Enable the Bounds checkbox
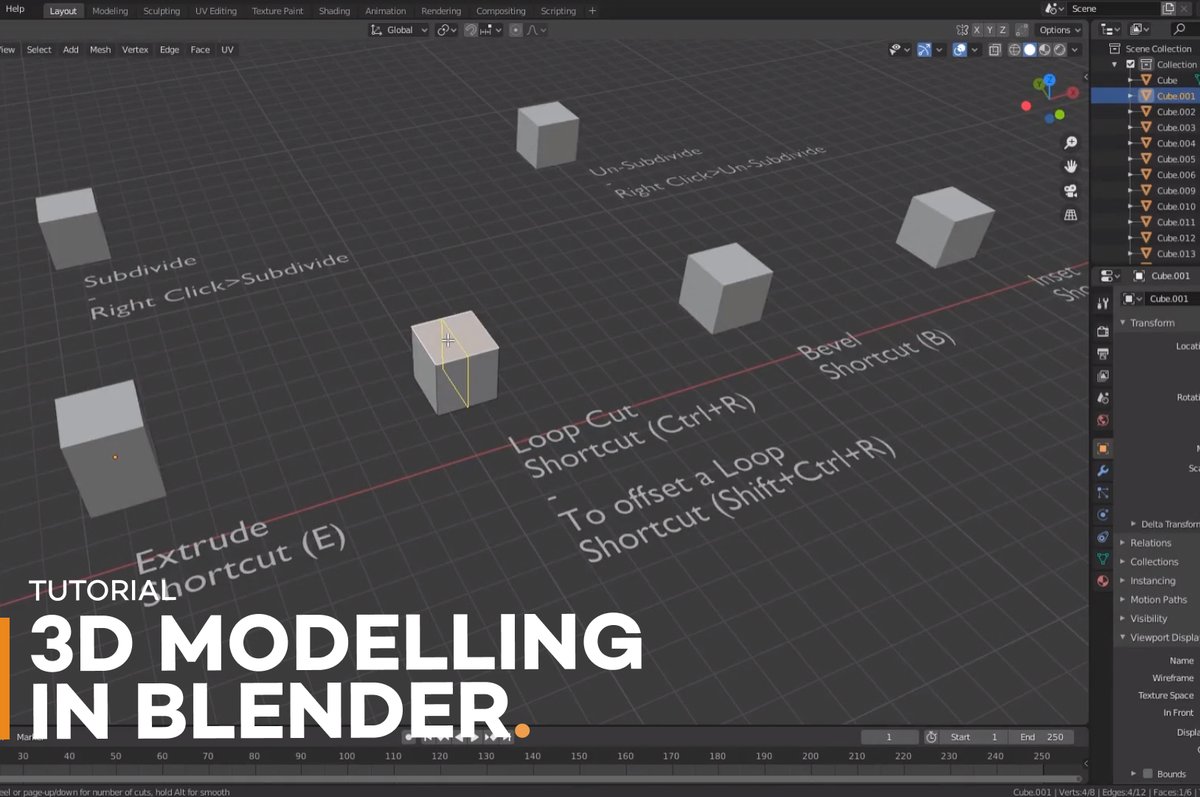Image resolution: width=1200 pixels, height=797 pixels. tap(1147, 774)
